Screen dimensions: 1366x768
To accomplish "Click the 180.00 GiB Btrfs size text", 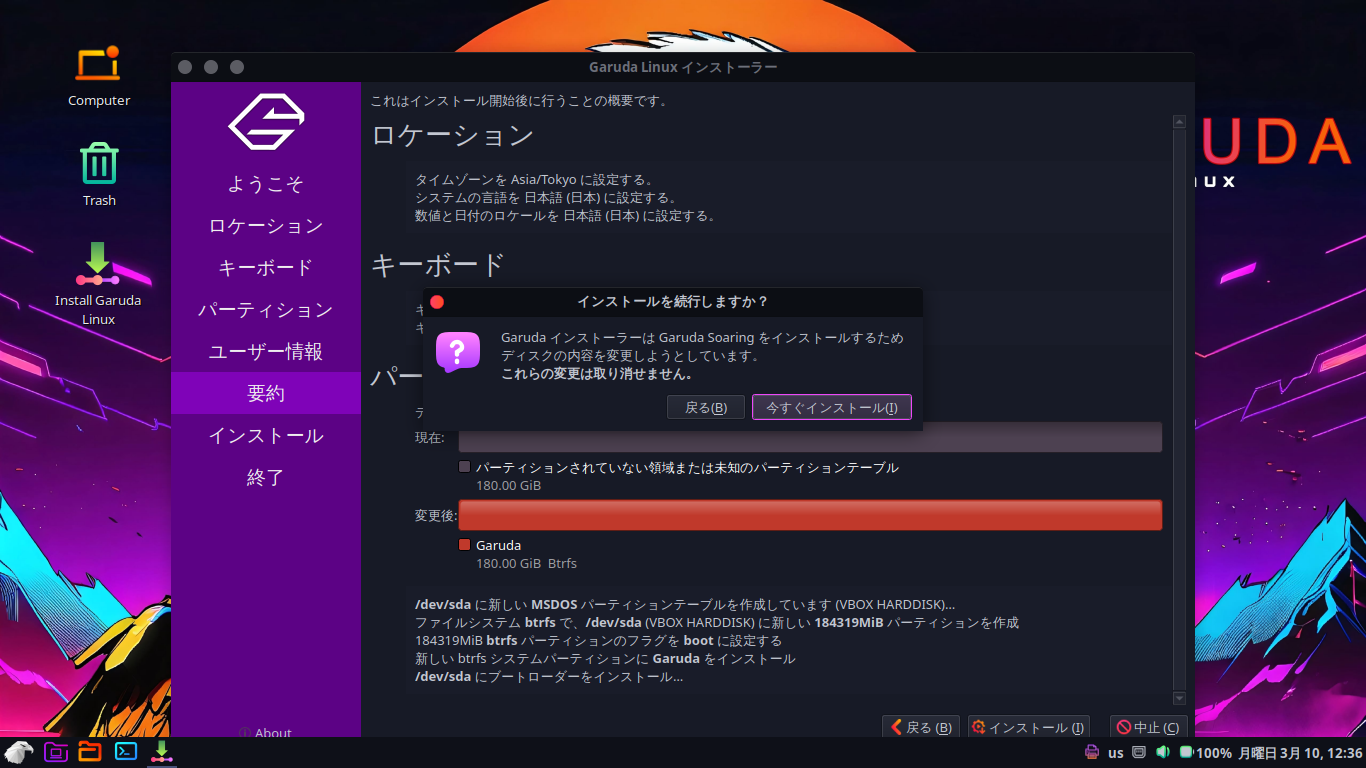I will [526, 563].
